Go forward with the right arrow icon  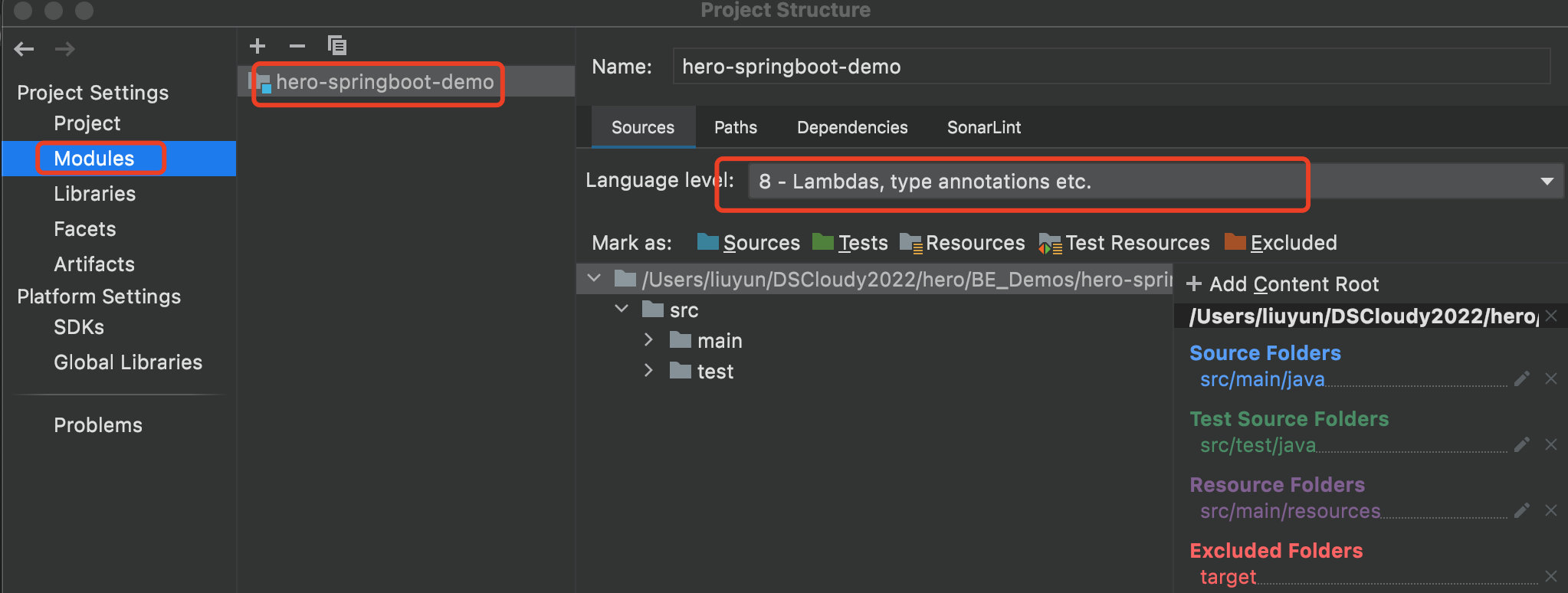pos(65,49)
